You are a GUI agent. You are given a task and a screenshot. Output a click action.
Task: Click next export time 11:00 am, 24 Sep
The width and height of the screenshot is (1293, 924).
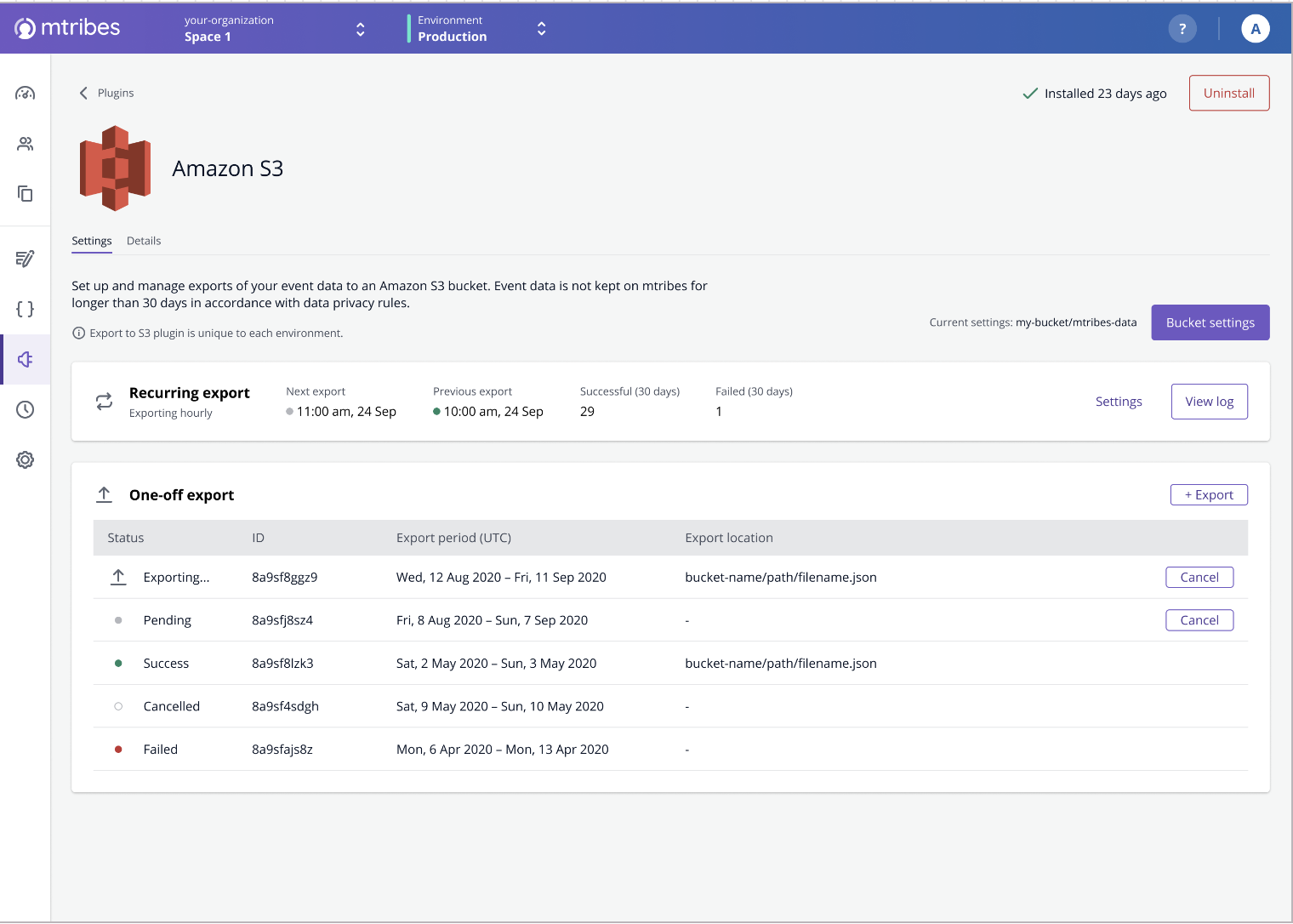(x=346, y=412)
